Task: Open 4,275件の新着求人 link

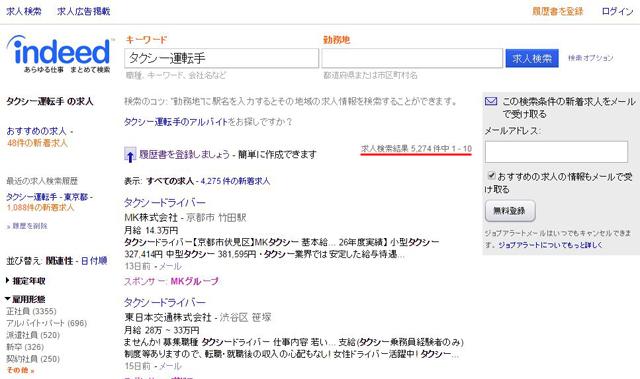Action: click(235, 181)
